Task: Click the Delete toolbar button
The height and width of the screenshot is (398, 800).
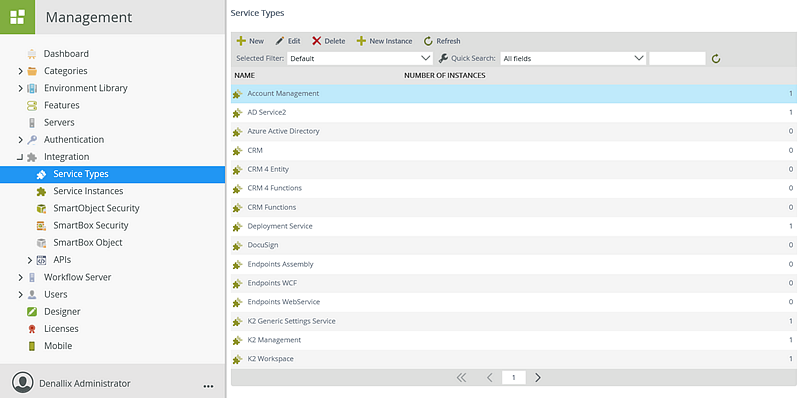Action: [329, 41]
